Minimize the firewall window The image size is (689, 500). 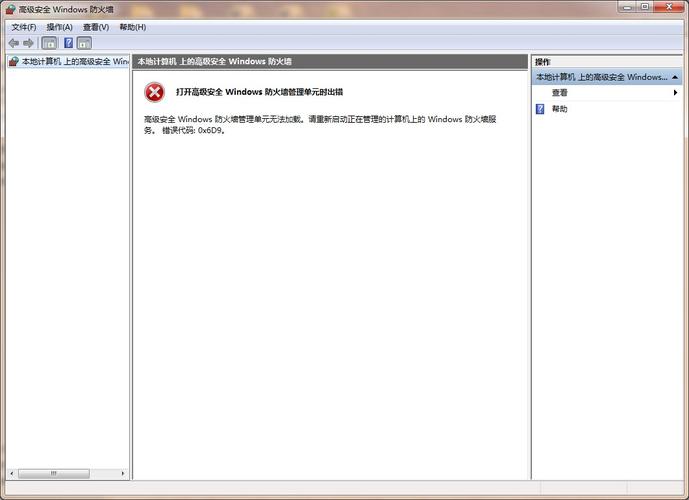627,7
